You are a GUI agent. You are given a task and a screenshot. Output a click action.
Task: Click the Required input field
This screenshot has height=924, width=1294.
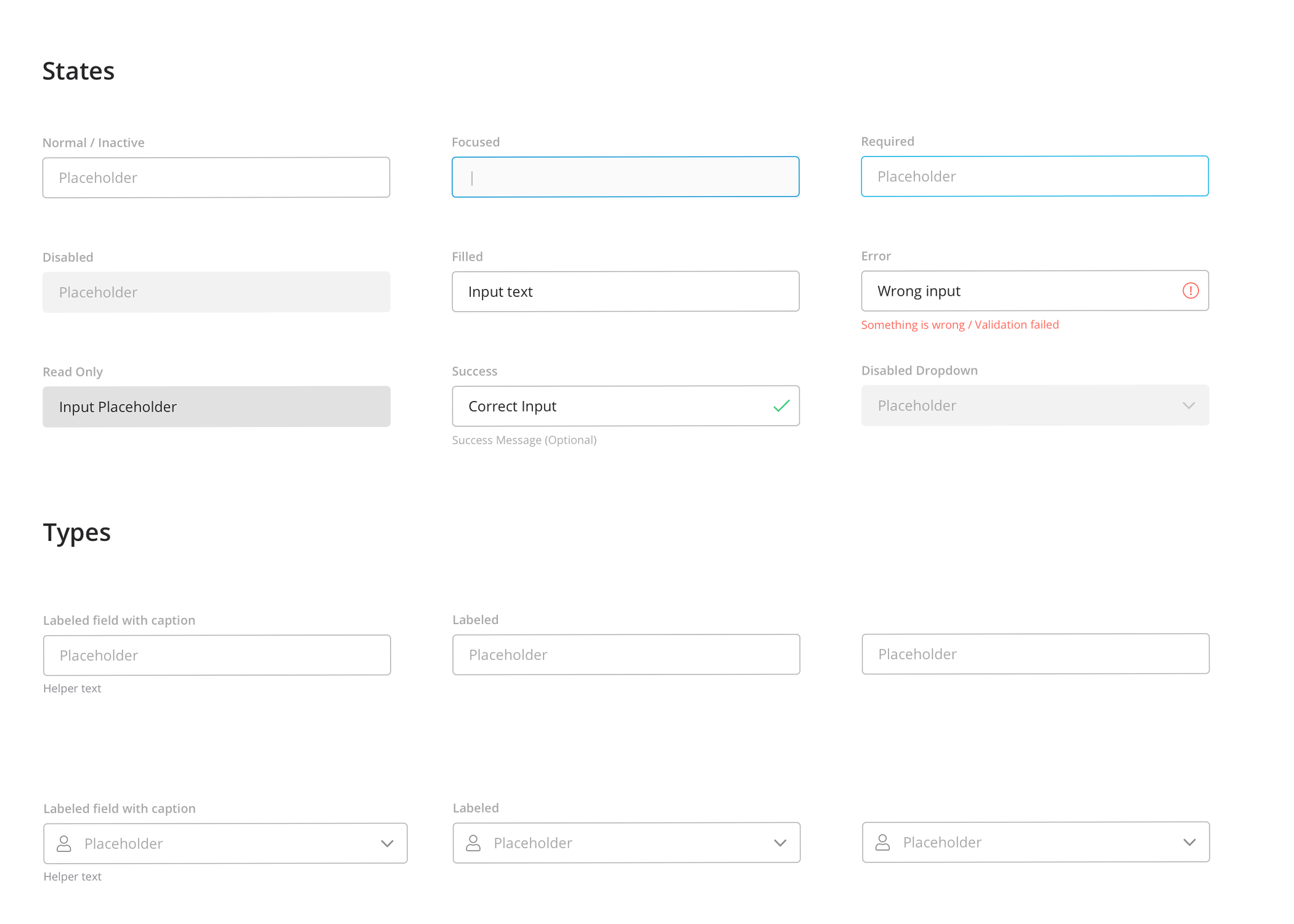point(1035,176)
